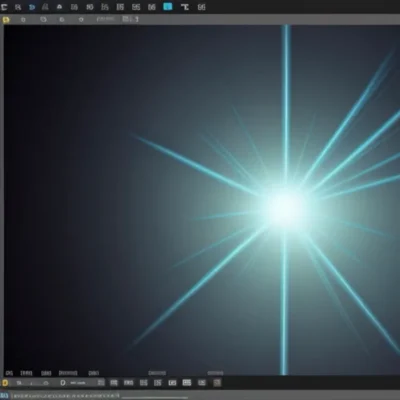Click the highlighted cyan square toolbar icon
This screenshot has height=400, width=400.
tap(168, 6)
